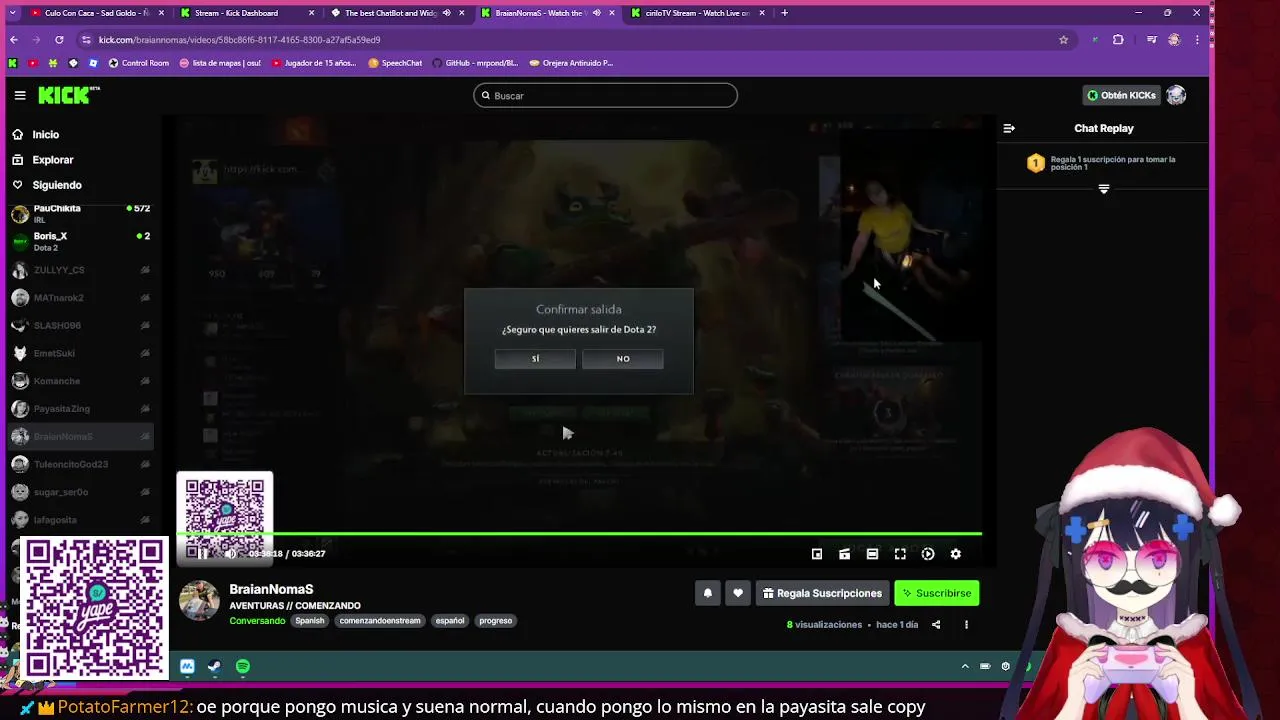The height and width of the screenshot is (720, 1280).
Task: Open the Kick sidebar hamburger menu
Action: [x=20, y=95]
